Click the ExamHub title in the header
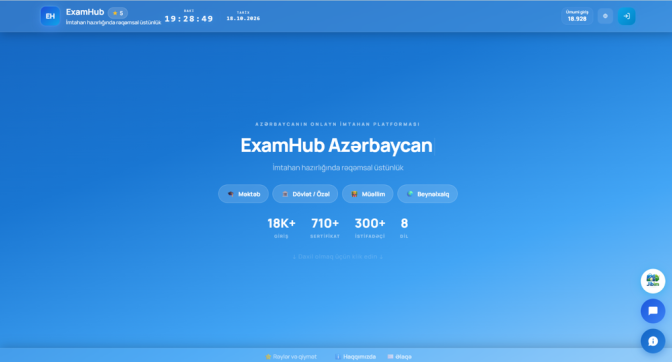Image resolution: width=672 pixels, height=362 pixels. click(85, 12)
